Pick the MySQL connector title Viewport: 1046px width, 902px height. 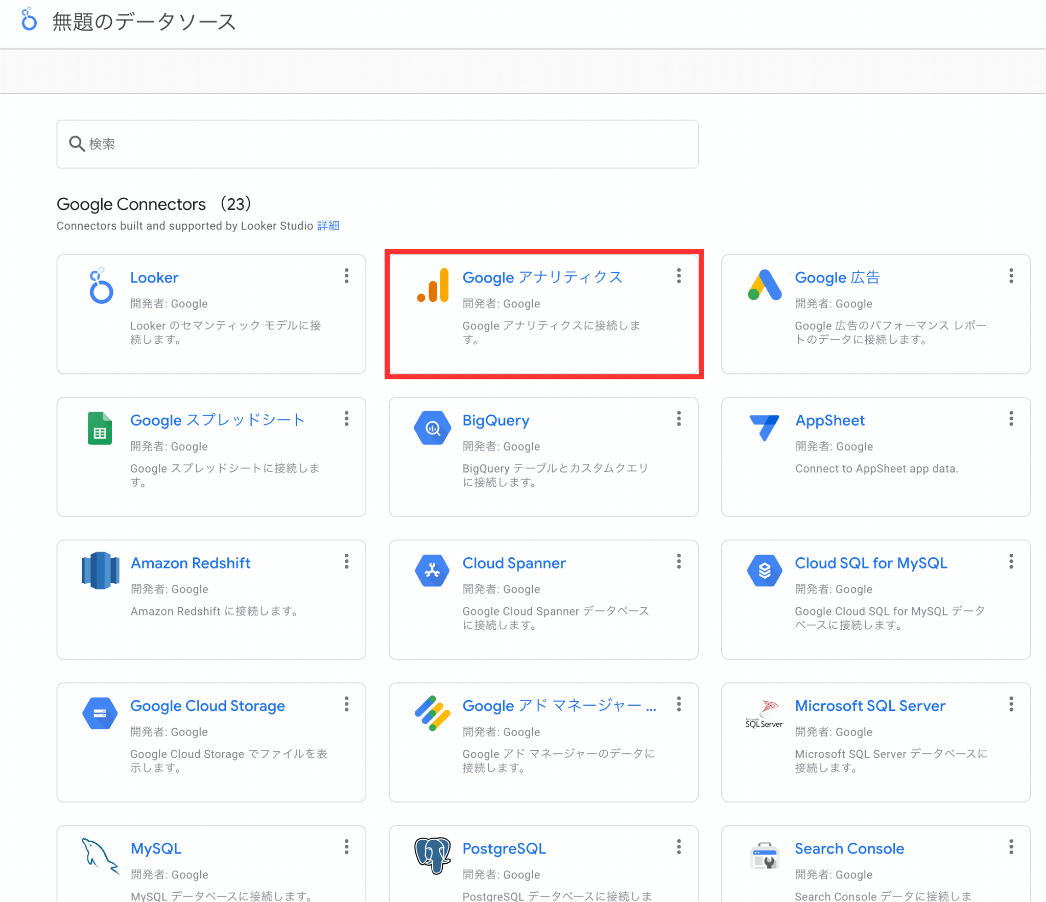pyautogui.click(x=156, y=849)
